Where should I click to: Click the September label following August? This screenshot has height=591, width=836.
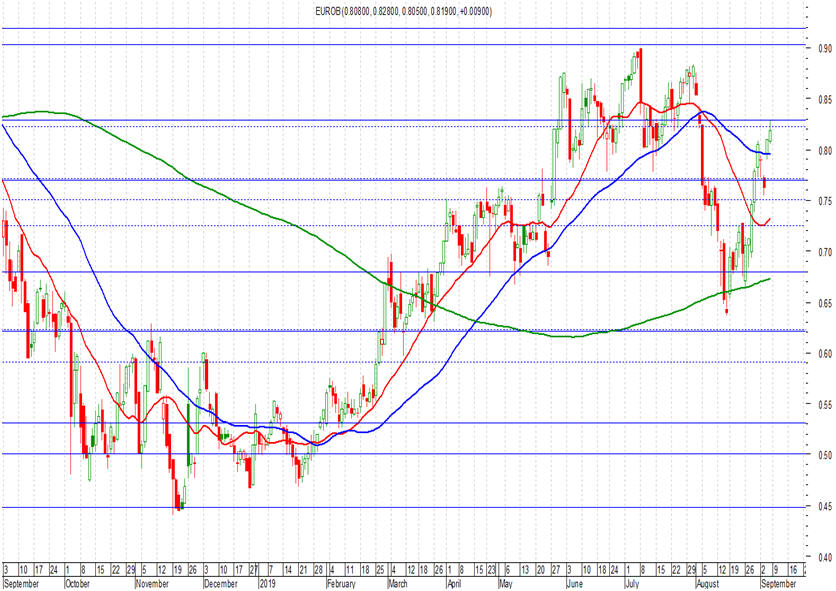click(x=779, y=584)
